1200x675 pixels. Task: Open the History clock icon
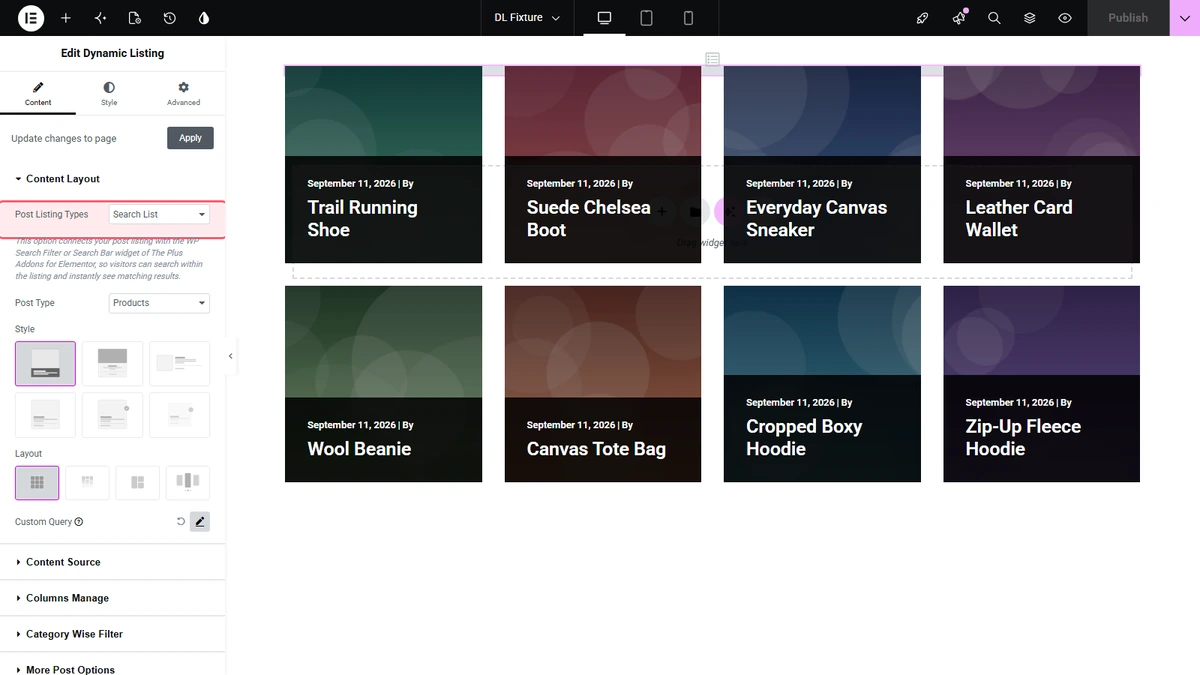click(170, 18)
